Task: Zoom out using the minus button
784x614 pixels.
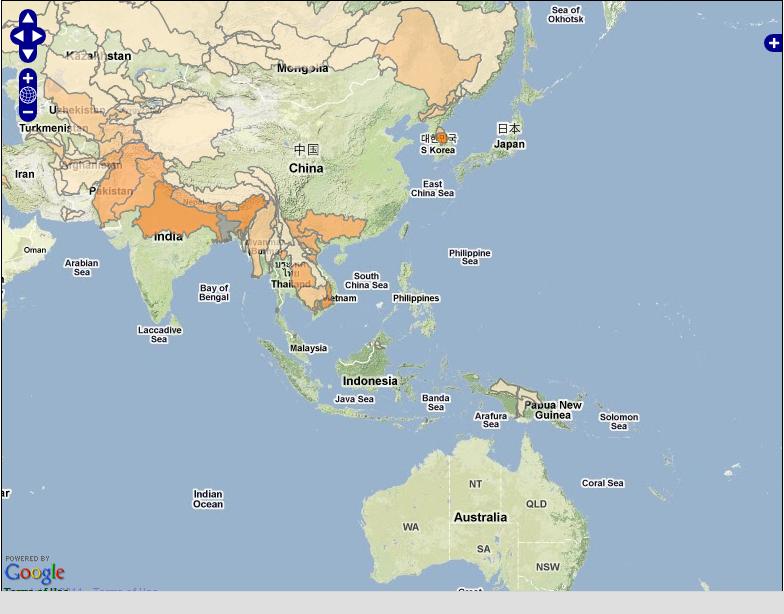Action: coord(28,113)
